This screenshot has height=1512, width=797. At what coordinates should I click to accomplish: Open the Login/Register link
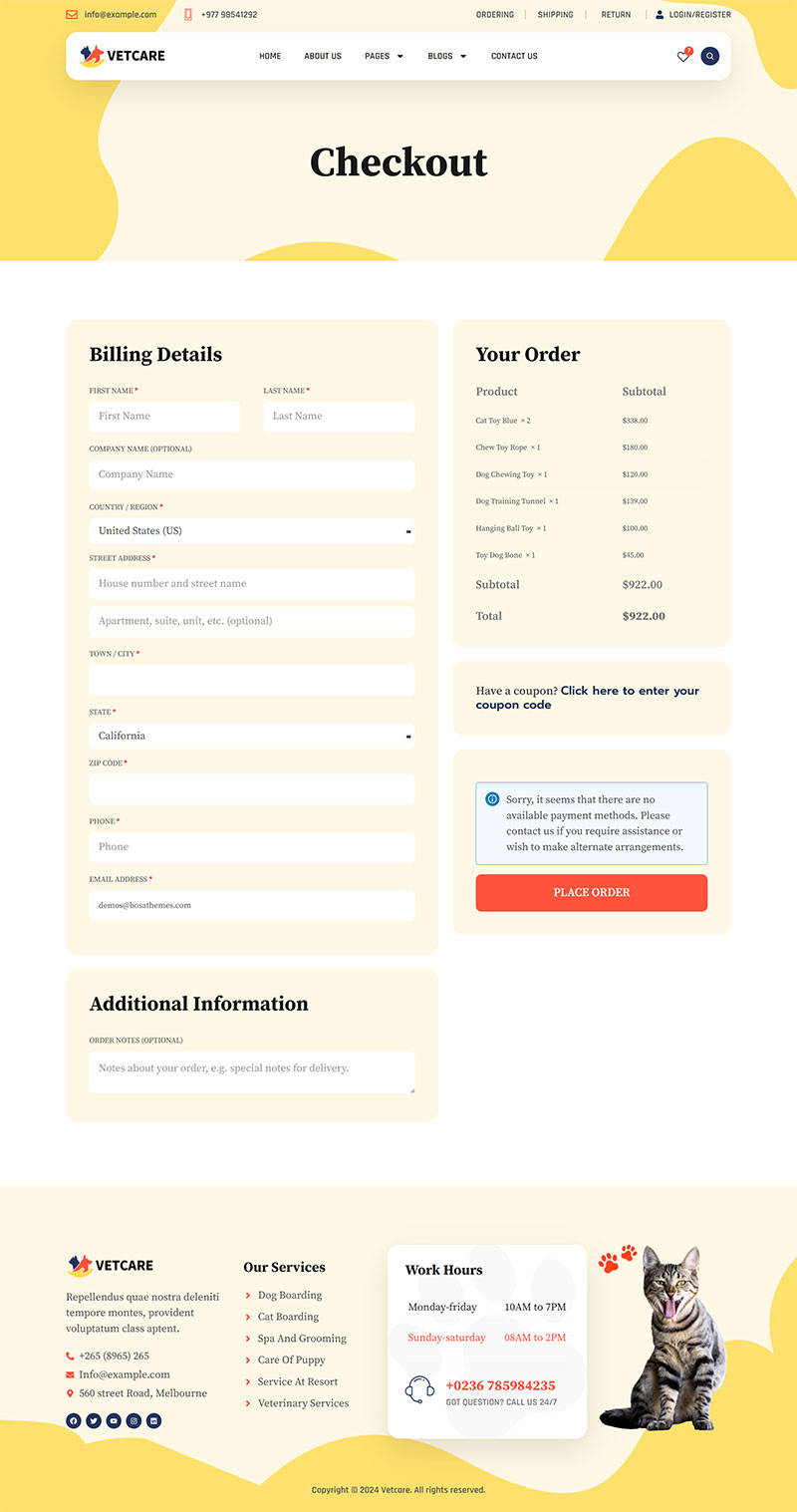(x=699, y=15)
